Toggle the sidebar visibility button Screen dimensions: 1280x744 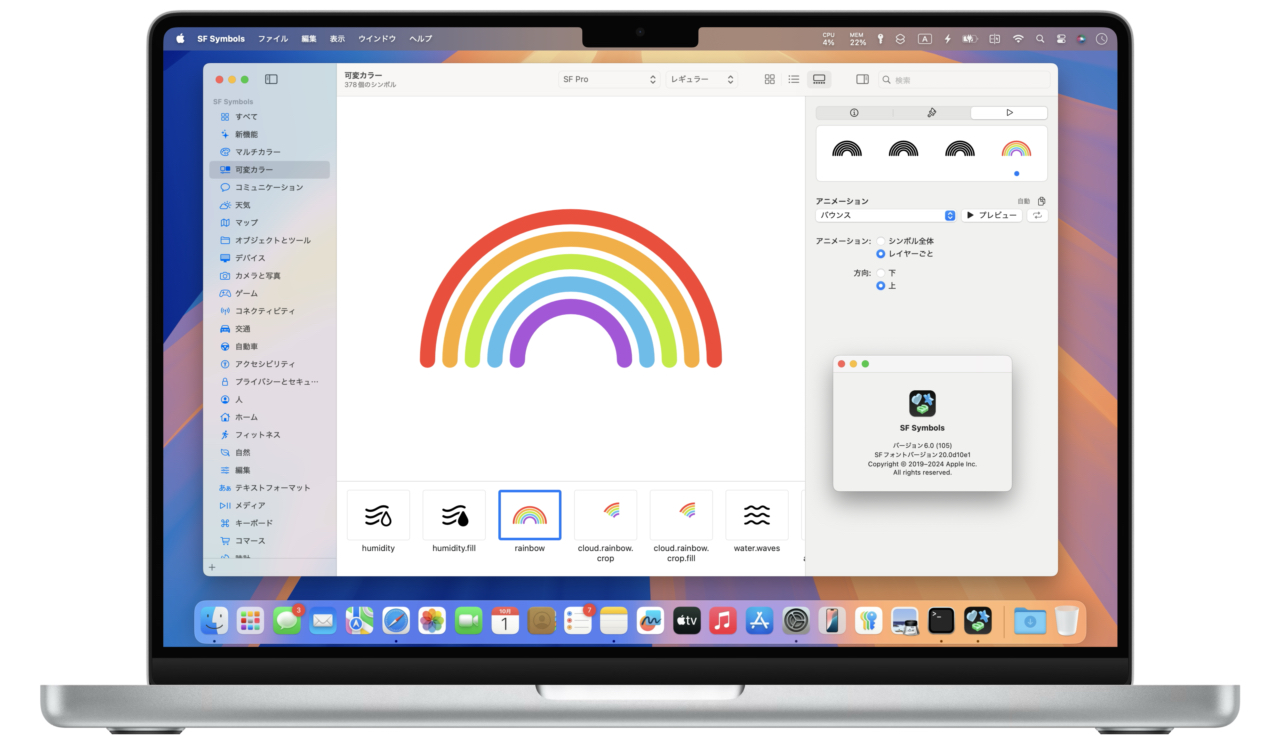coord(271,79)
